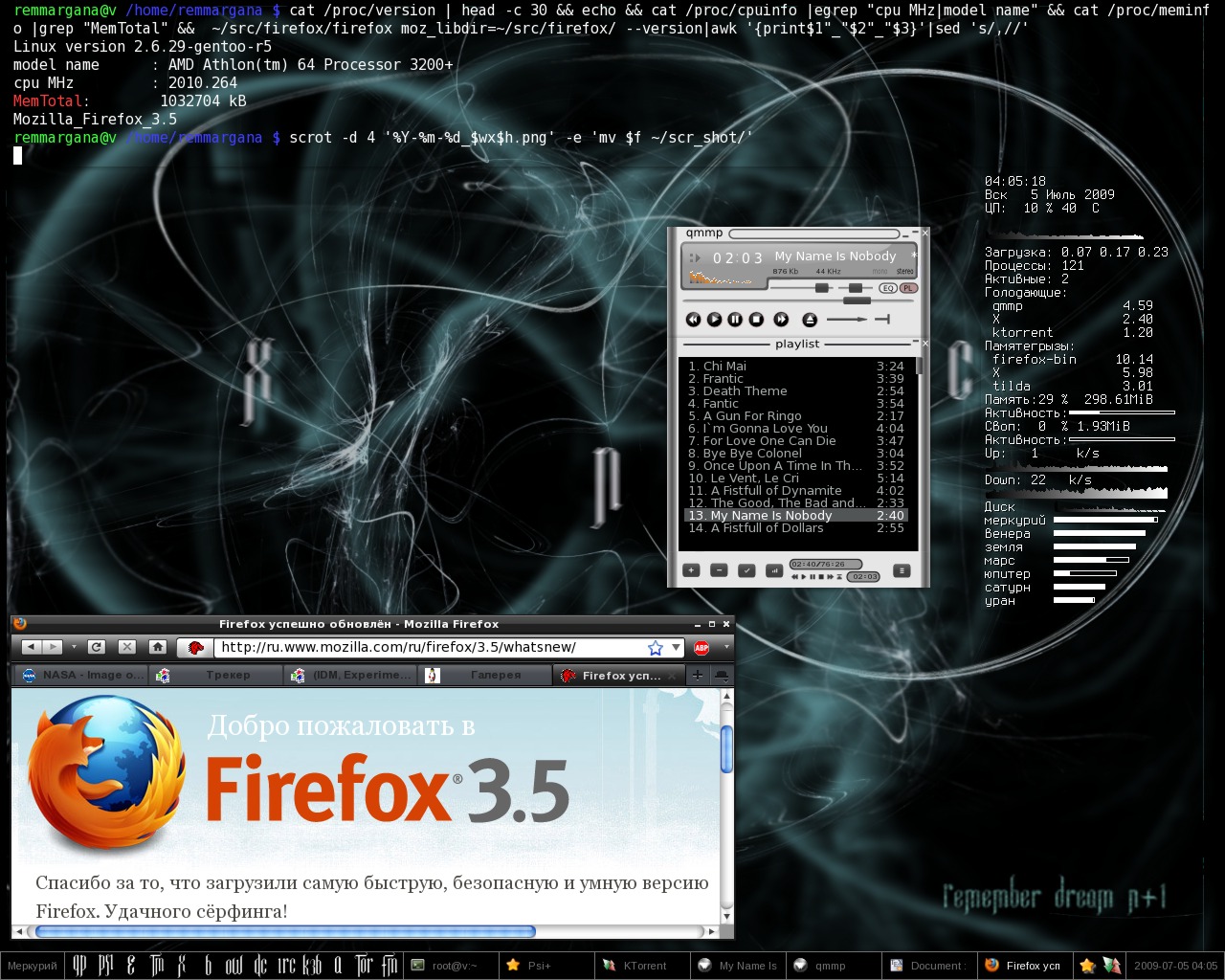Open Firefox URL history dropdown arrow
1225x980 pixels.
point(677,648)
